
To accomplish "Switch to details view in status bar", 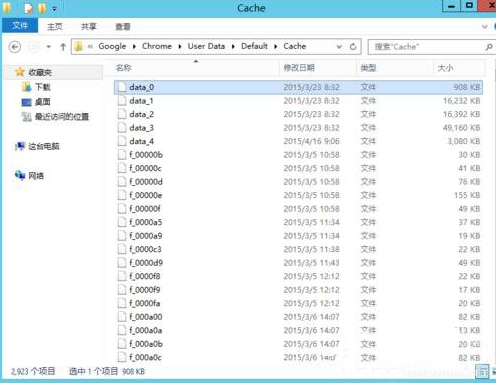I will 482,371.
